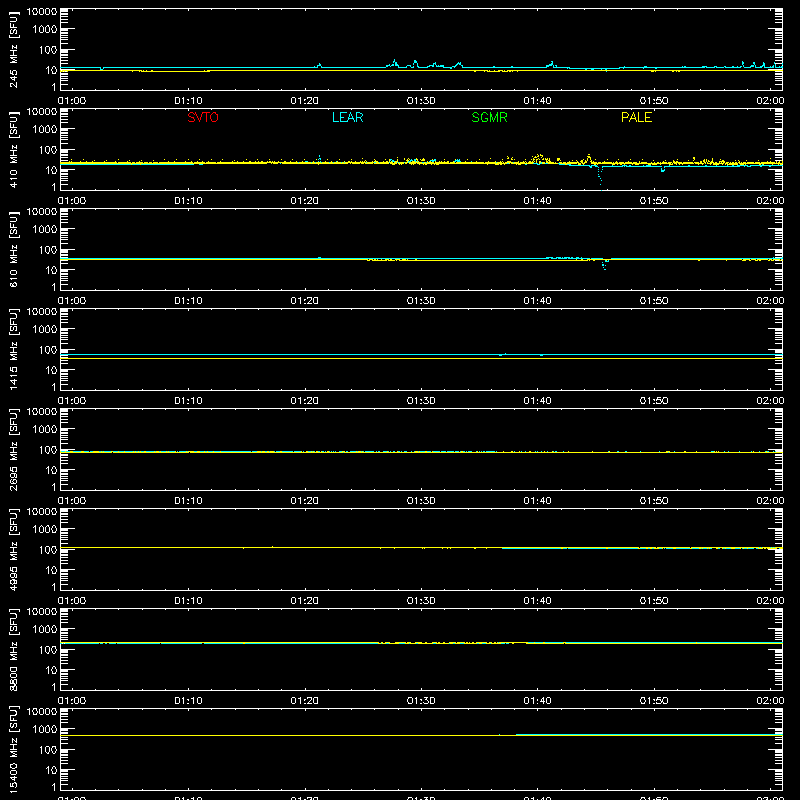
Task: Click the yellow PALE legend label
Action: [636, 117]
